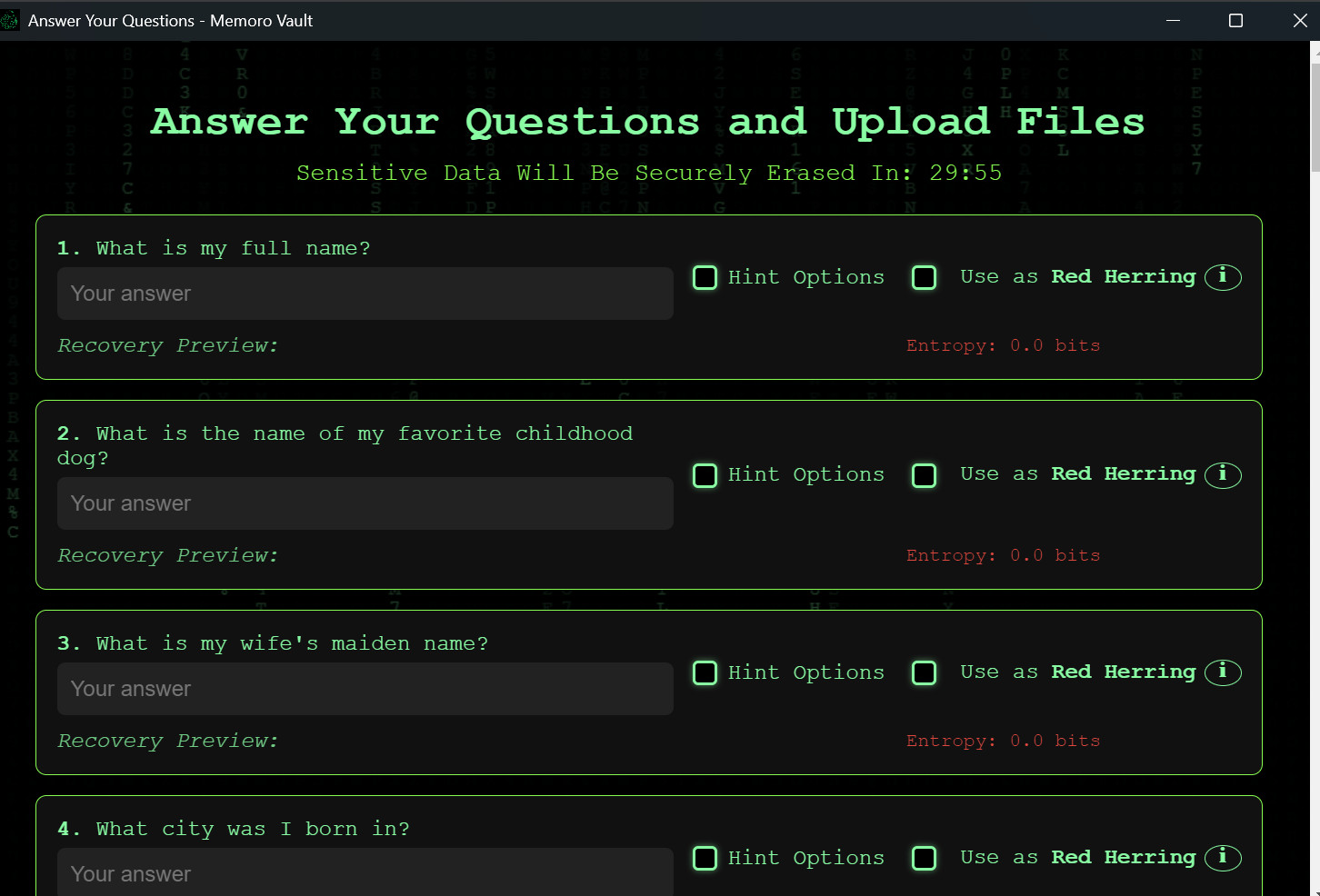Viewport: 1320px width, 896px height.
Task: Click the Memoro Vault app icon in title bar
Action: click(10, 20)
